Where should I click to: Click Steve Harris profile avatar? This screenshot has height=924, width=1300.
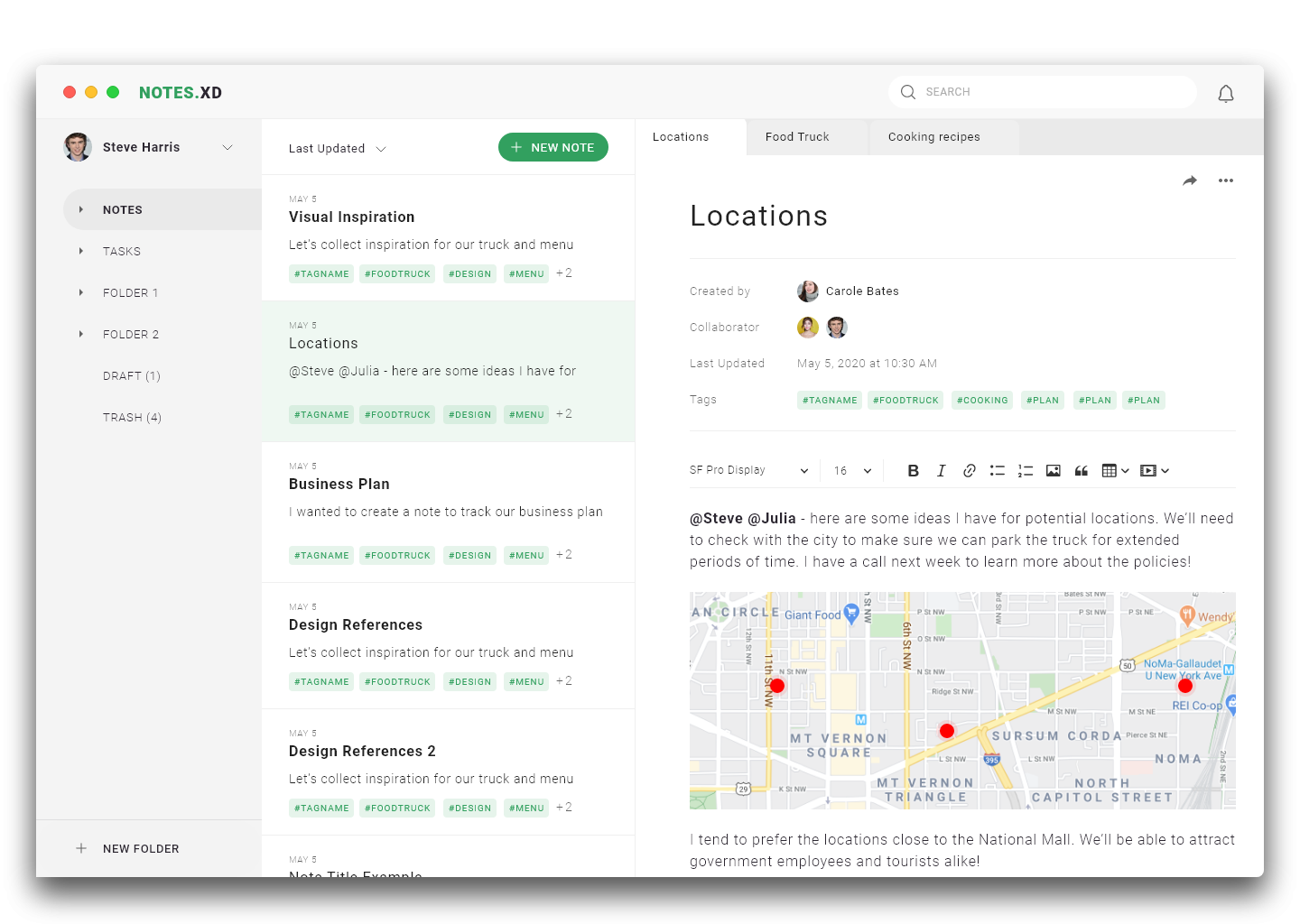[78, 147]
